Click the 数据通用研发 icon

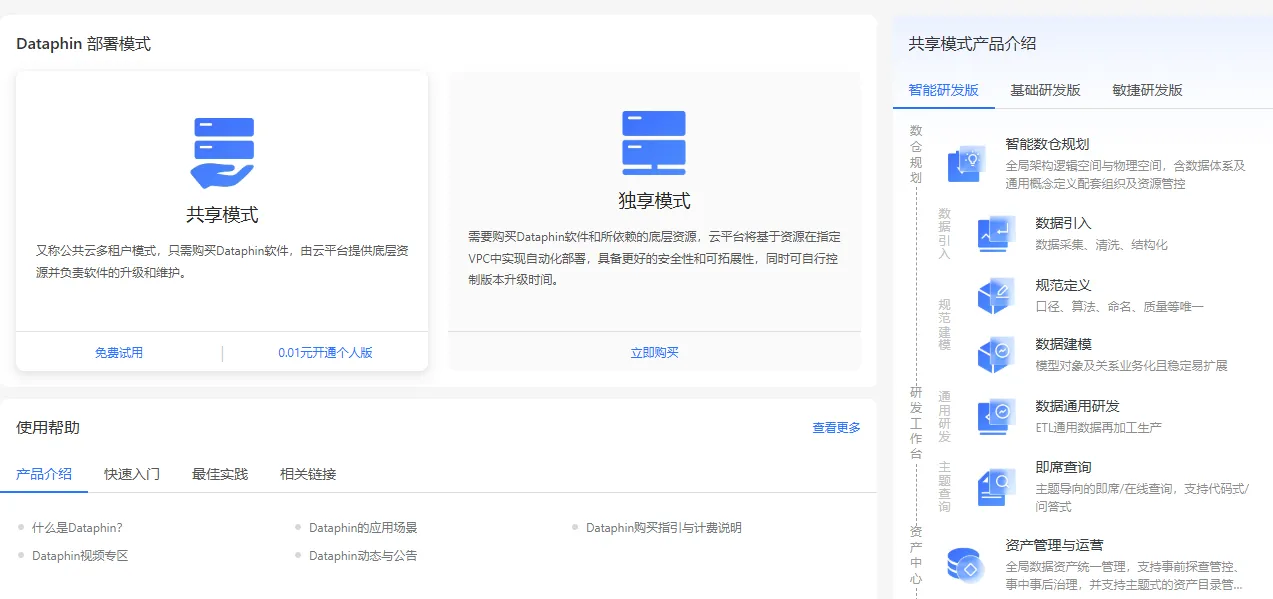[996, 416]
